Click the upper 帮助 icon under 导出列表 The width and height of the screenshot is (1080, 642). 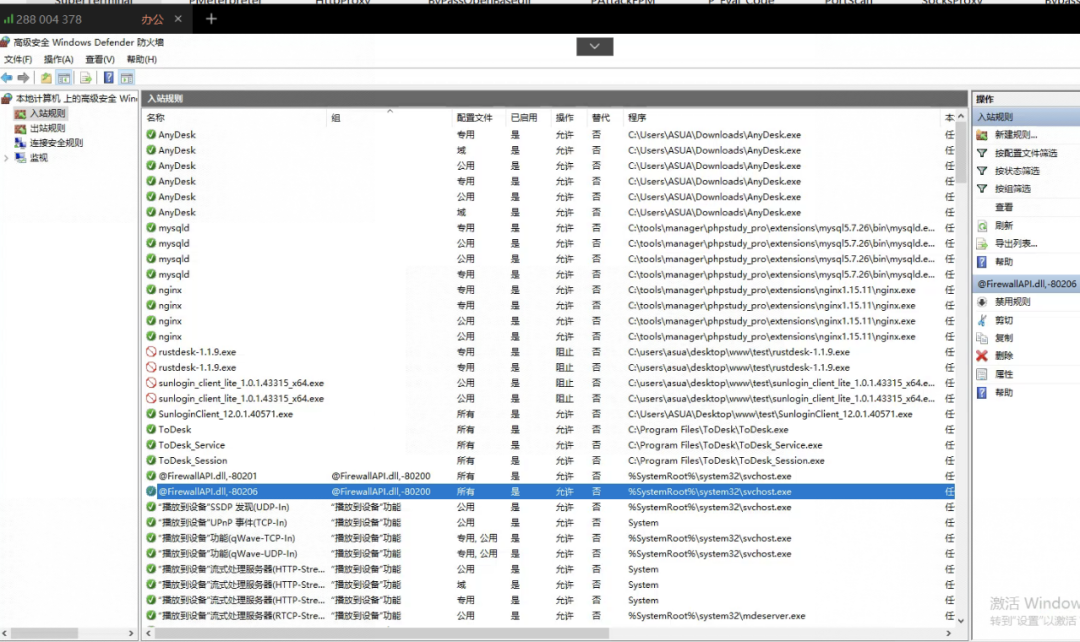point(982,262)
